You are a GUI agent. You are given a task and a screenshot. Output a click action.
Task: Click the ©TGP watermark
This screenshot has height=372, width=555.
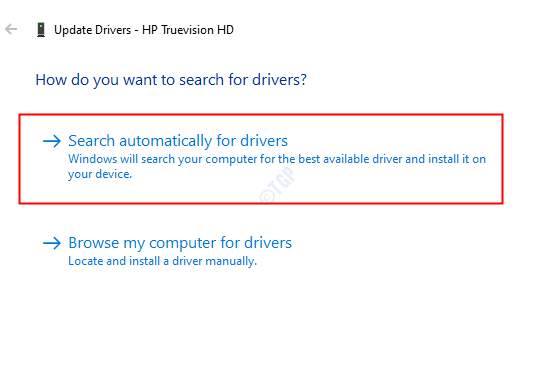pos(277,185)
